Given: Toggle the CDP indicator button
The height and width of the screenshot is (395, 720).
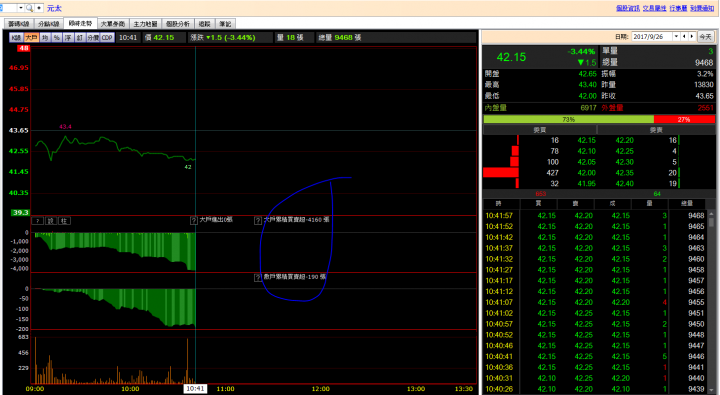Looking at the screenshot, I should pyautogui.click(x=107, y=38).
